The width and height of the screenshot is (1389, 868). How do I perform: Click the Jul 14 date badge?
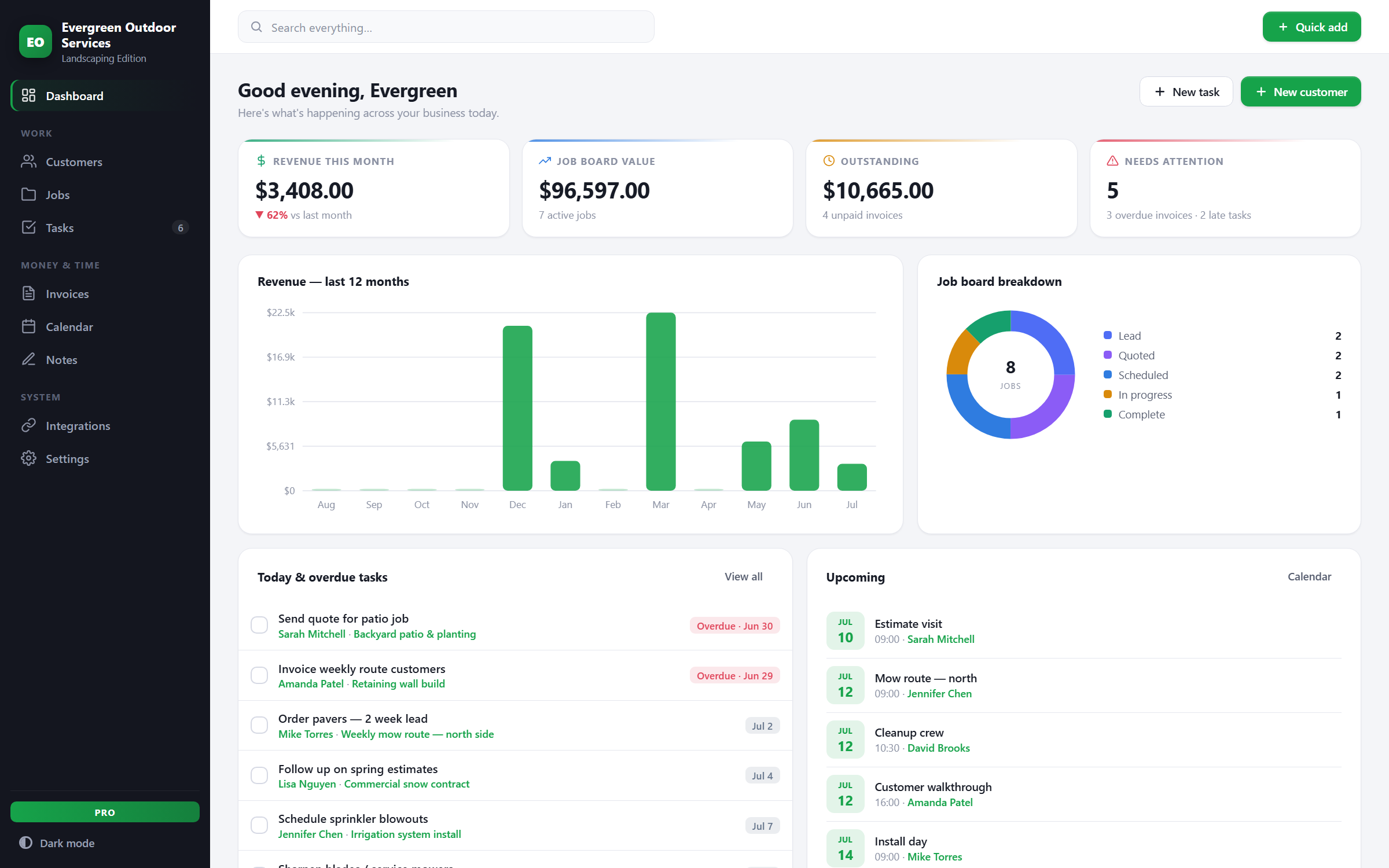845,848
